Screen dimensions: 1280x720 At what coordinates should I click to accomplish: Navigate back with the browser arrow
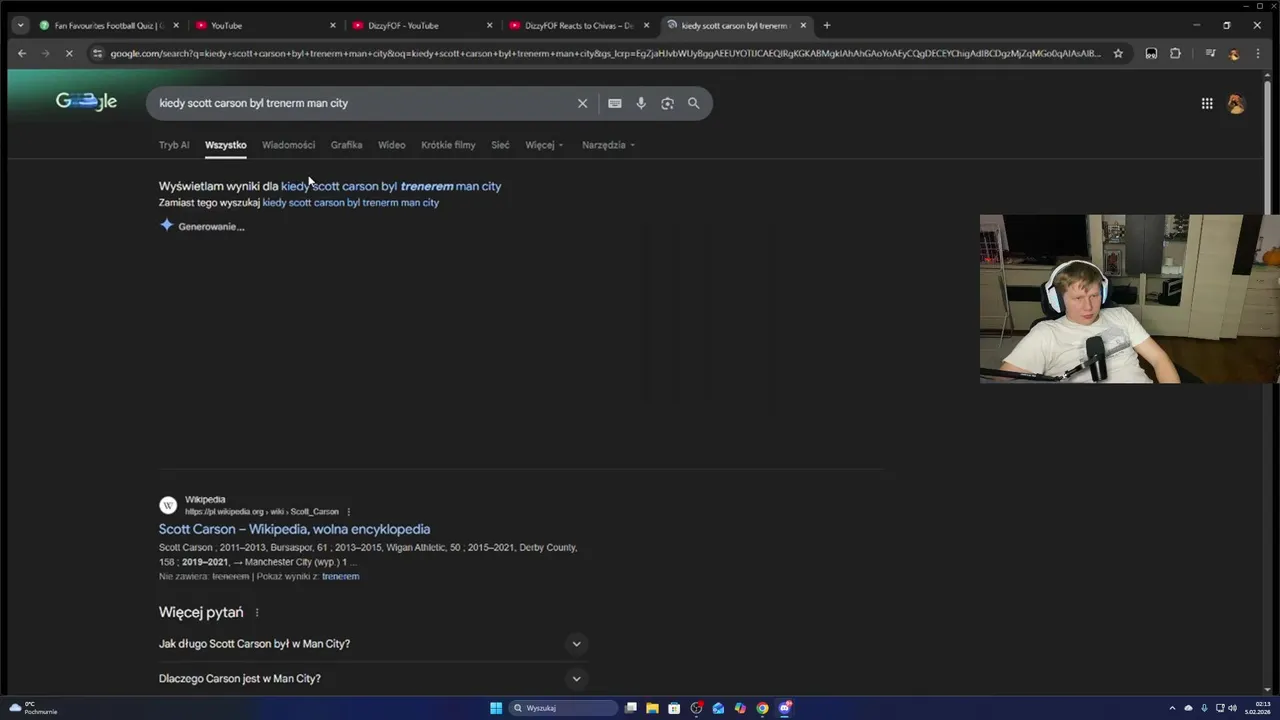click(22, 53)
